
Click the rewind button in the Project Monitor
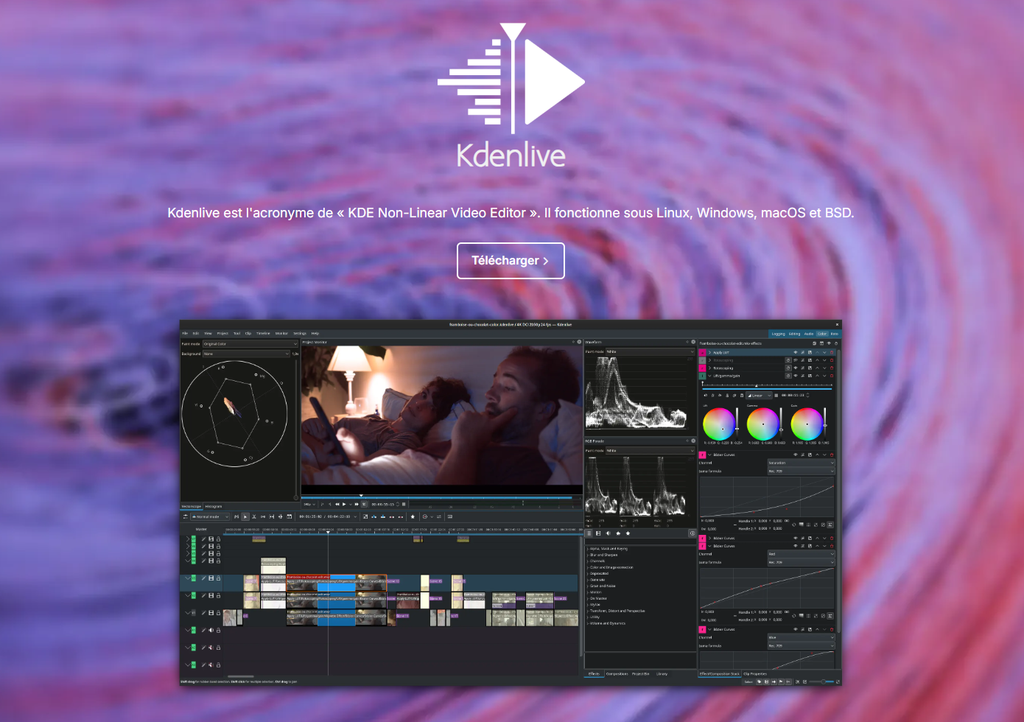[x=337, y=504]
